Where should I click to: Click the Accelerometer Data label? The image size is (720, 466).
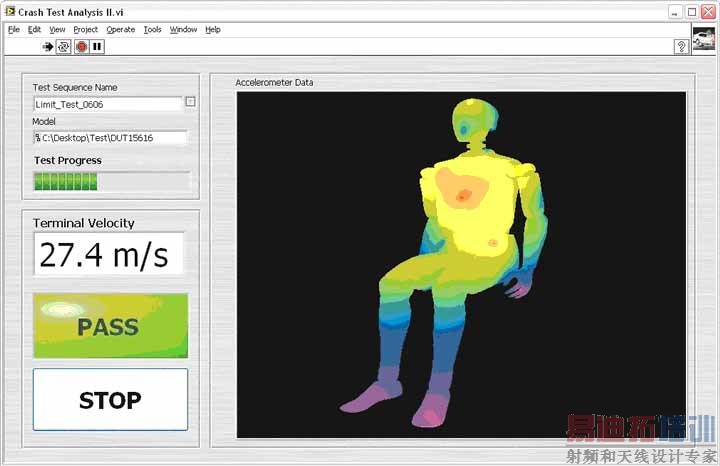[274, 83]
